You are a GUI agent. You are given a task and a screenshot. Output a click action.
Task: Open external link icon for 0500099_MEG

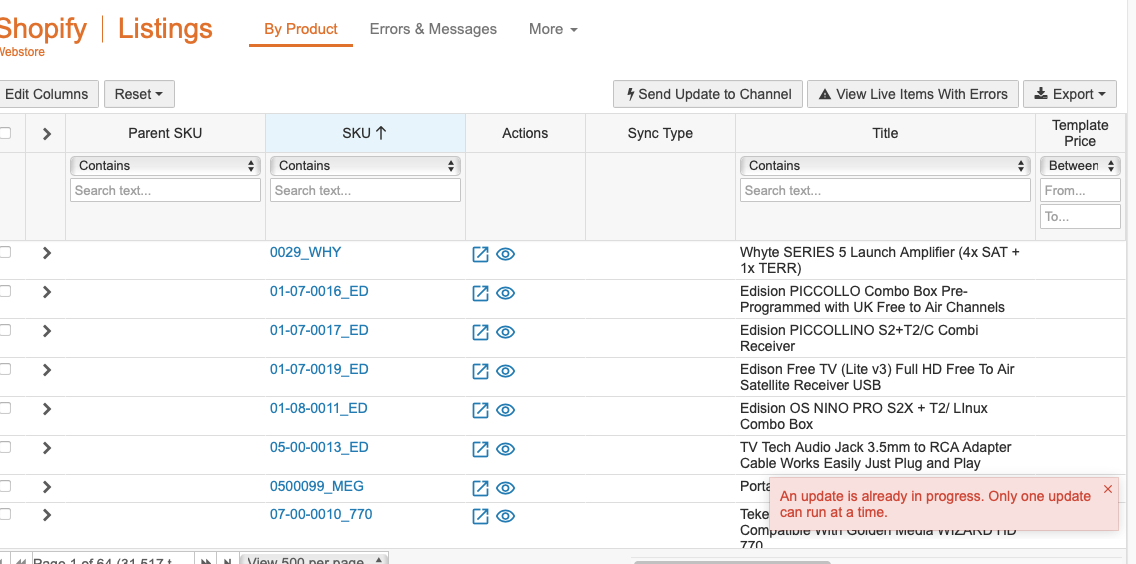click(480, 488)
